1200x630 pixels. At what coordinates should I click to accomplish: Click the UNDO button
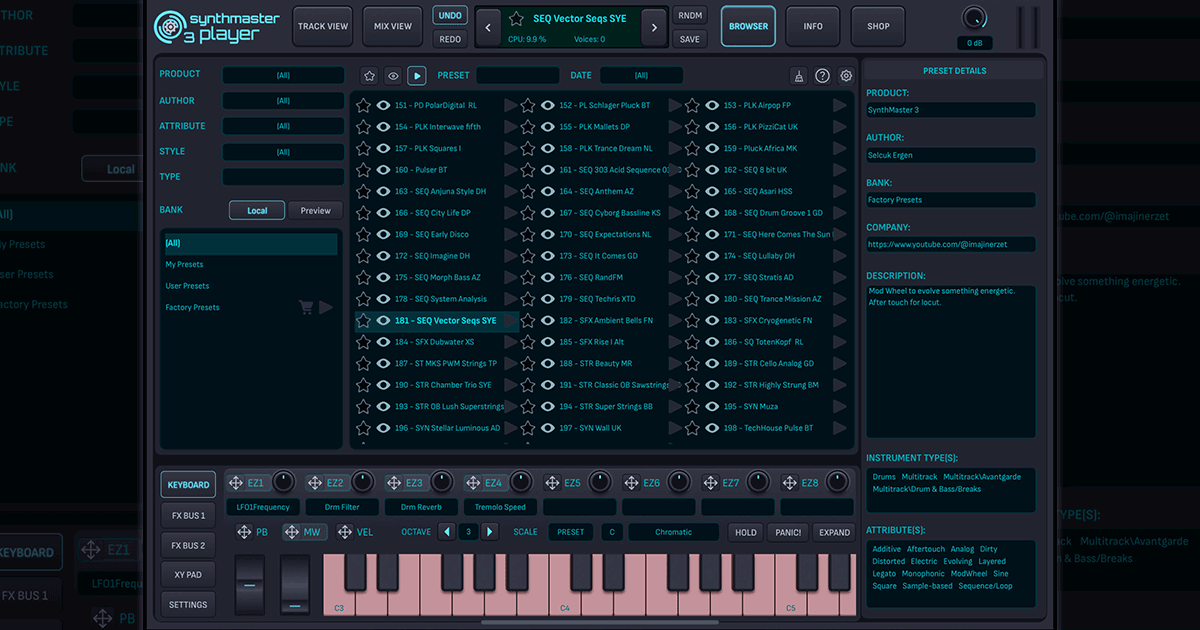[x=450, y=16]
